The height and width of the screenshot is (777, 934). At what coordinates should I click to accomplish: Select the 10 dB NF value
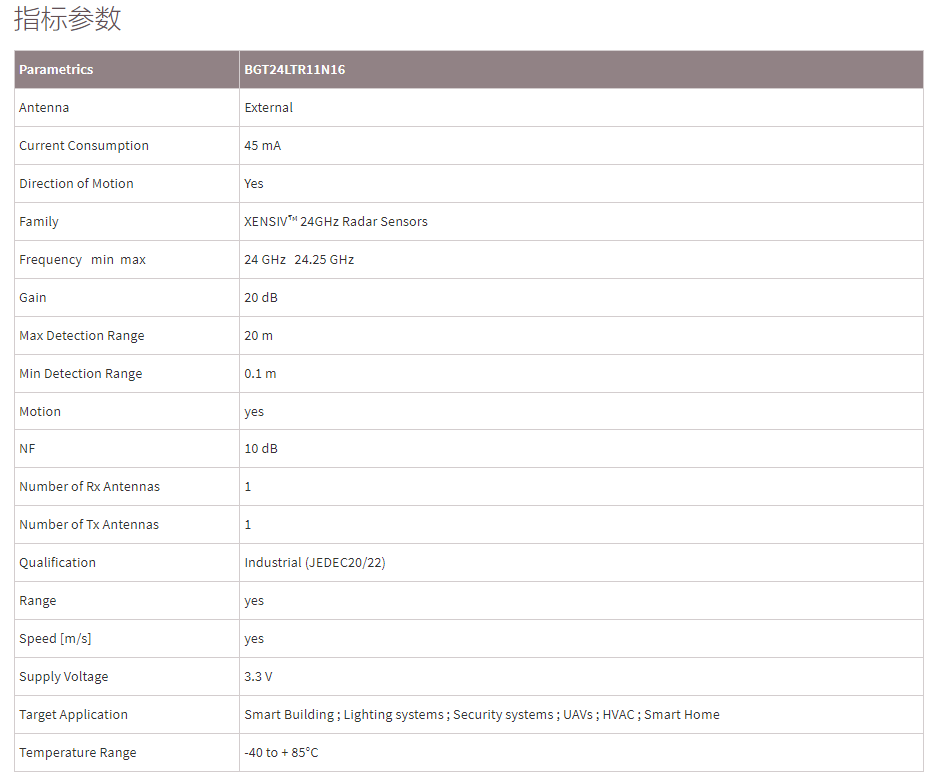click(261, 449)
